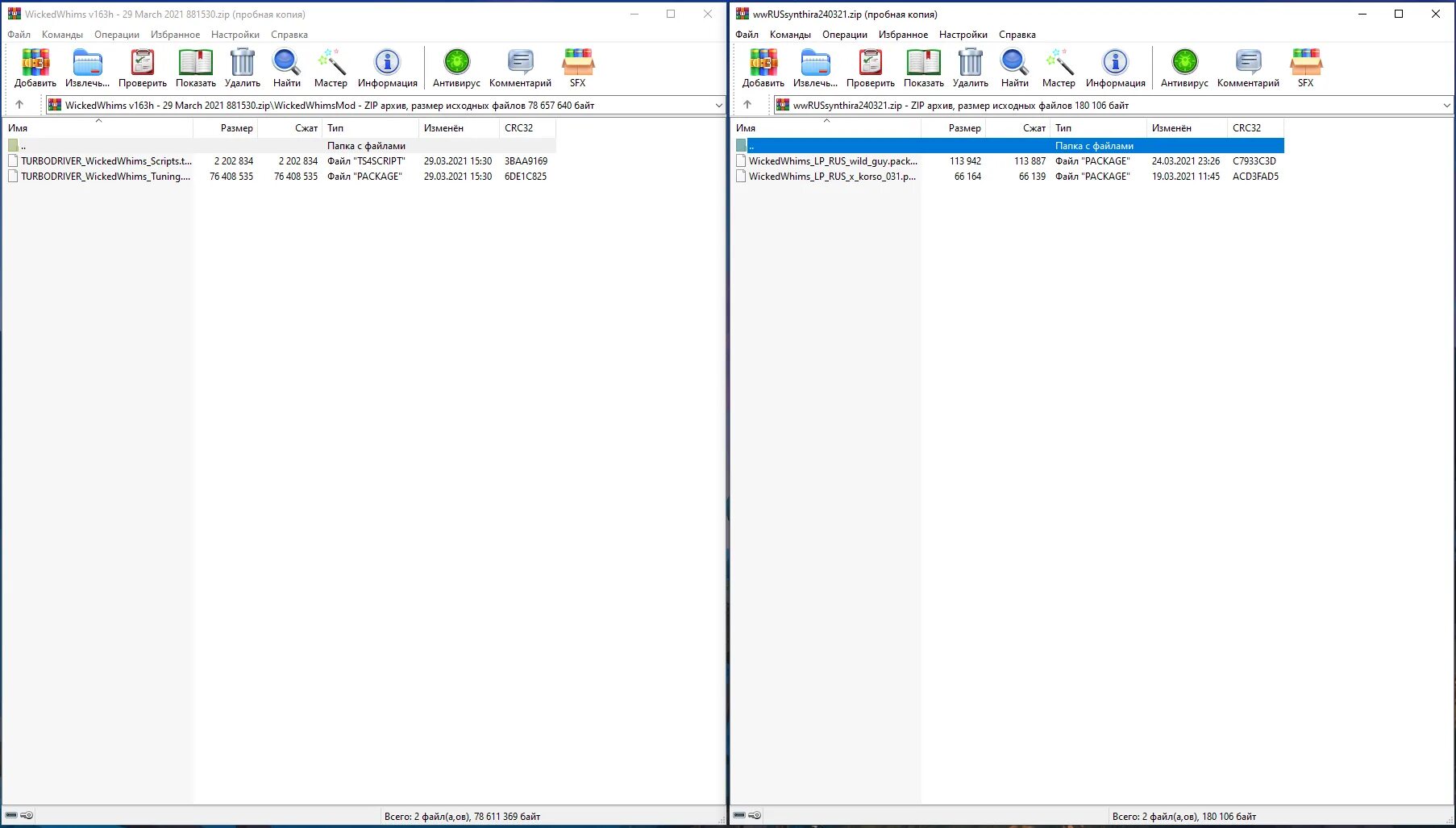Sort by CRC32 column in left window
Image resolution: width=1456 pixels, height=828 pixels.
528,128
